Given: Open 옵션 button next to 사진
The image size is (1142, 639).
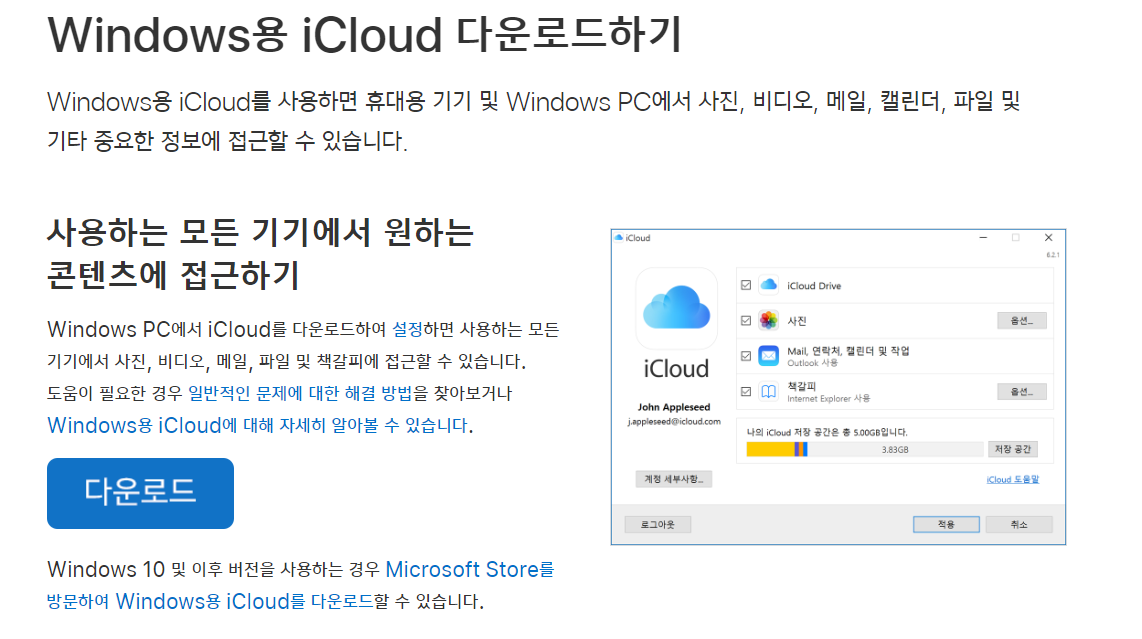Looking at the screenshot, I should 1022,321.
